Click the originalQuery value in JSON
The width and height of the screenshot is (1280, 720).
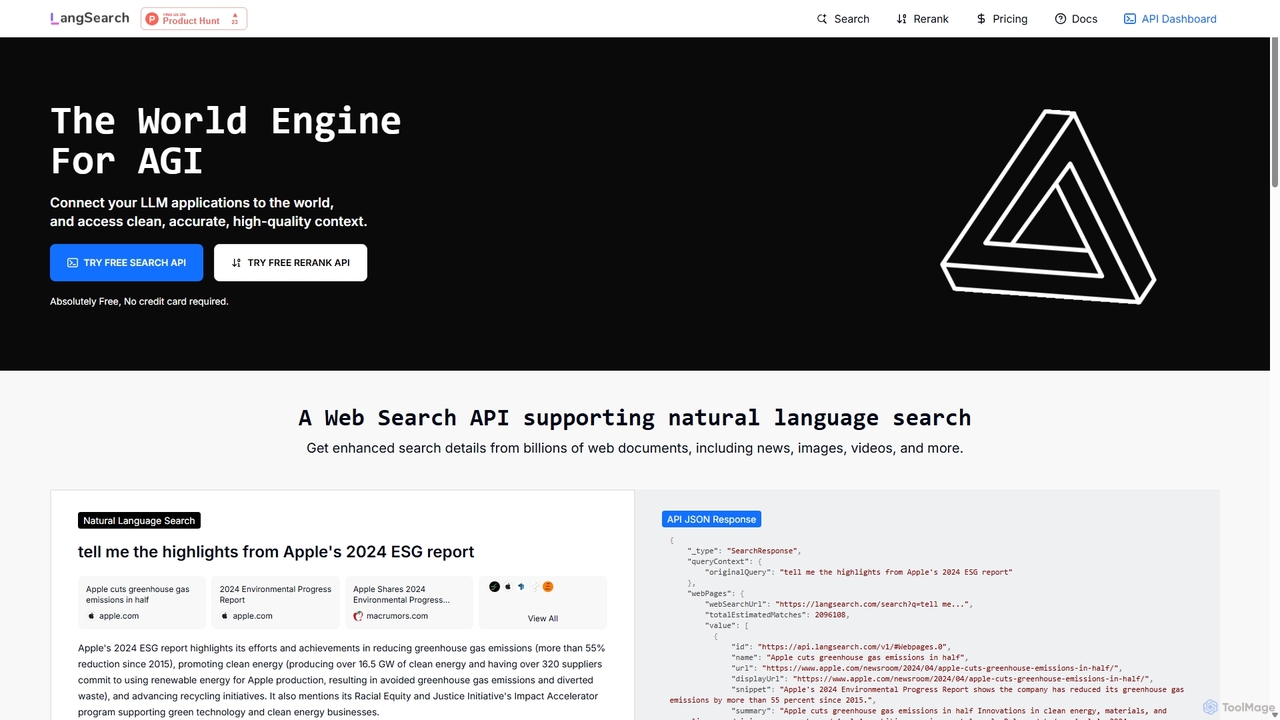click(x=896, y=572)
